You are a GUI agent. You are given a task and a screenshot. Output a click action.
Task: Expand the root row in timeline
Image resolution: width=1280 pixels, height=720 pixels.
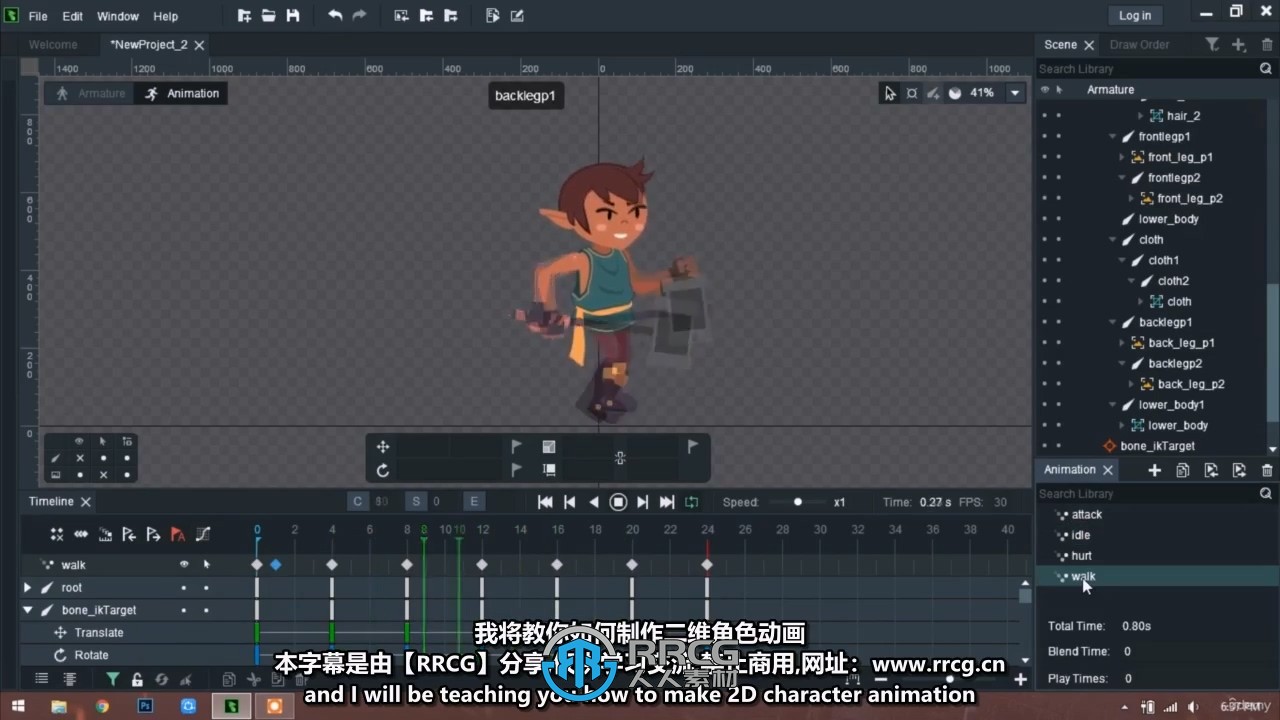28,588
